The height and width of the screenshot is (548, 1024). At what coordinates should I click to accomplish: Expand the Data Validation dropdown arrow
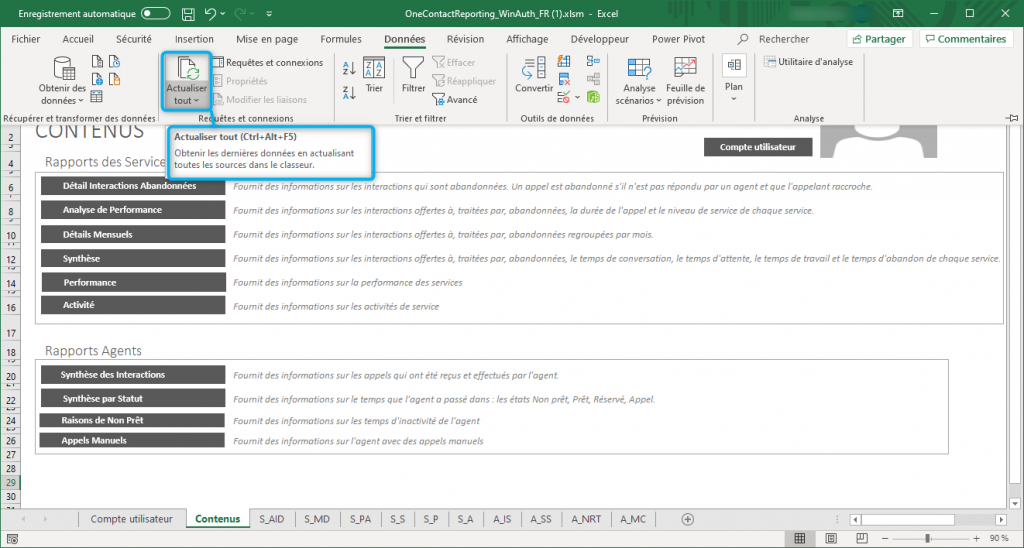pos(576,97)
